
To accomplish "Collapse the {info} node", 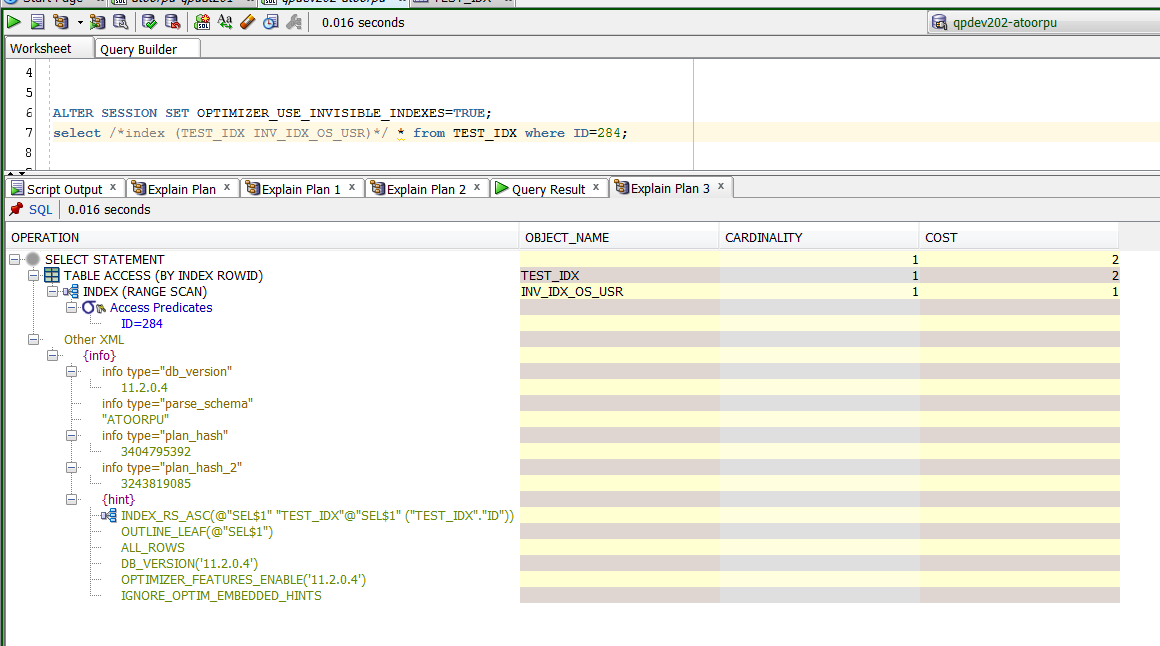I will 53,356.
